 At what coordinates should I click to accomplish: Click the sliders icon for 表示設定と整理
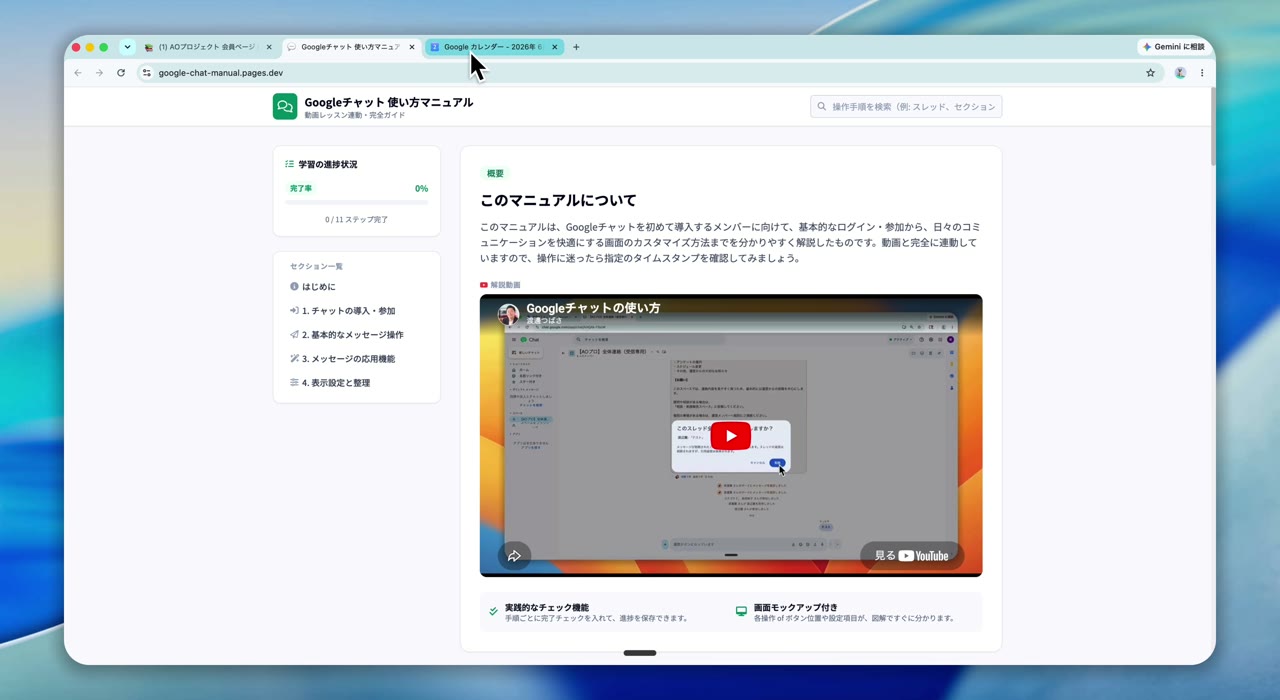tap(294, 383)
